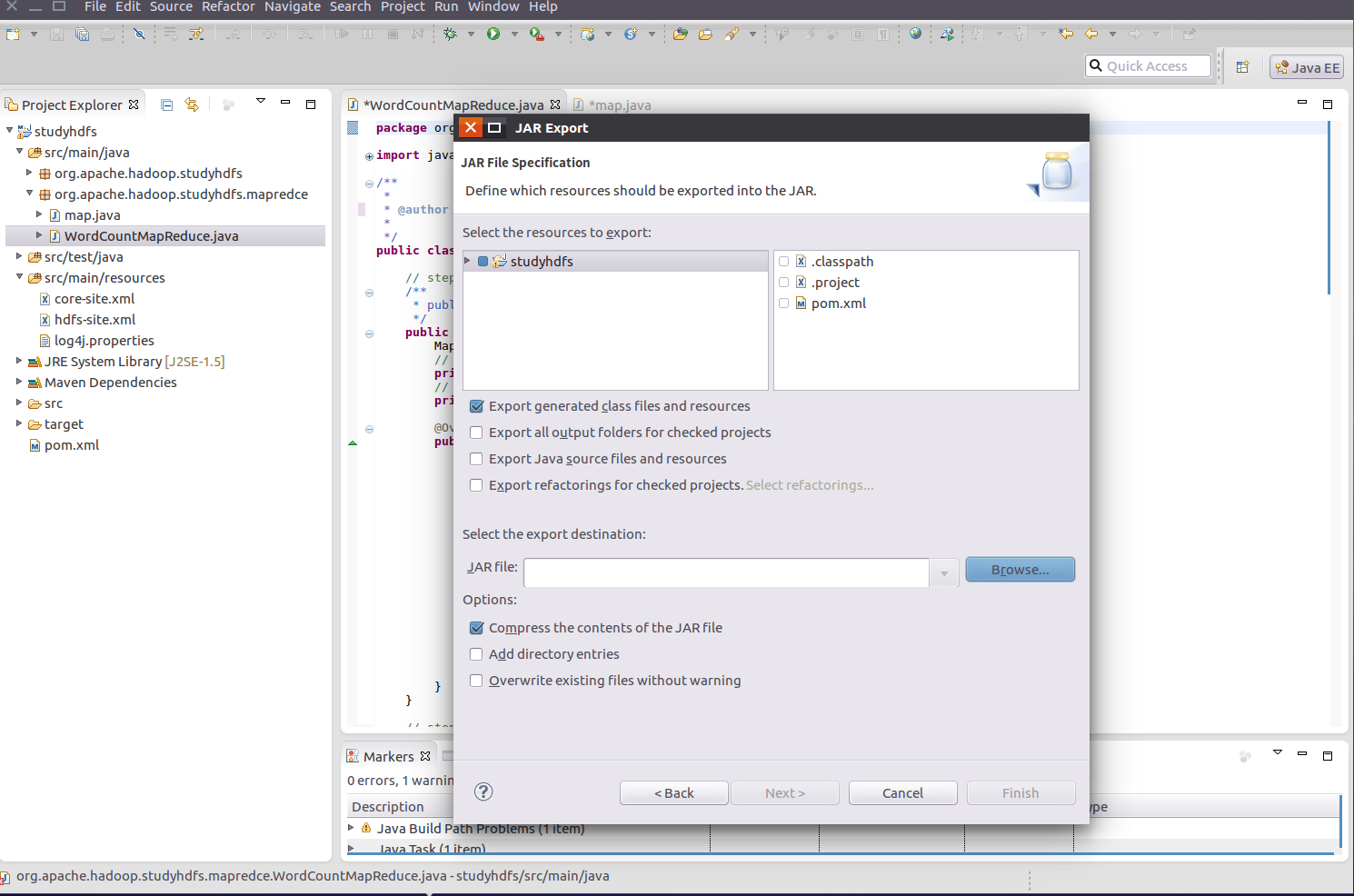1354x896 pixels.
Task: Close the Markers view tab
Action: pyautogui.click(x=425, y=756)
